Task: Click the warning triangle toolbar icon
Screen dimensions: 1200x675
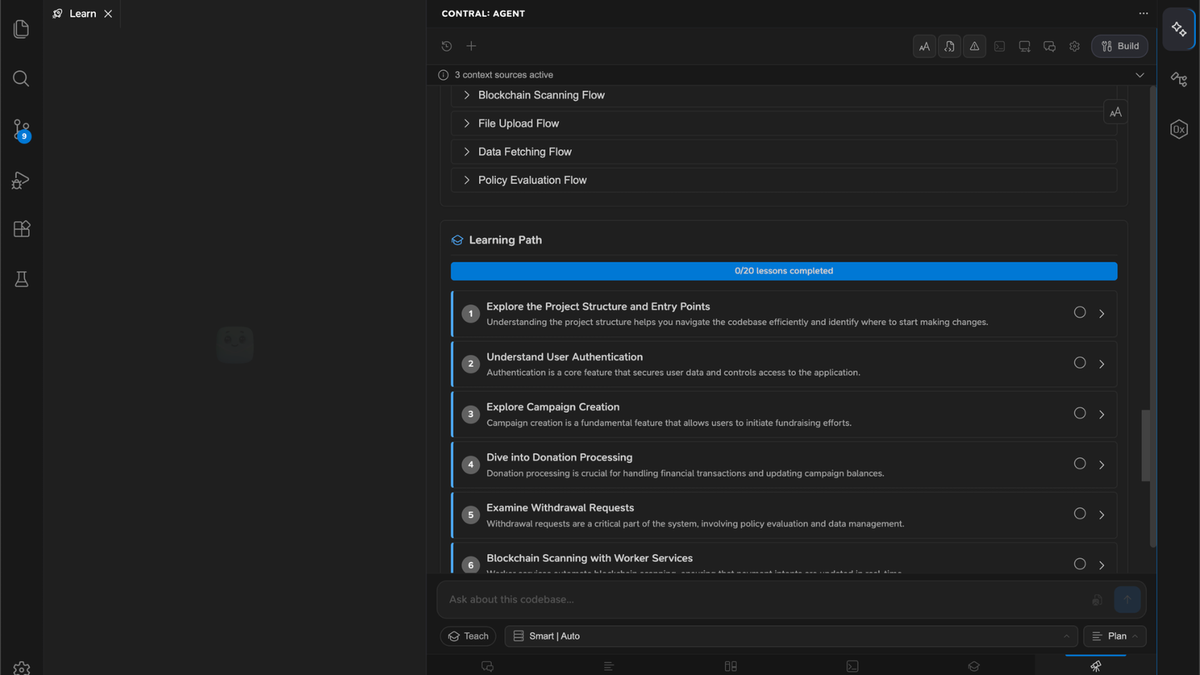Action: click(x=974, y=46)
